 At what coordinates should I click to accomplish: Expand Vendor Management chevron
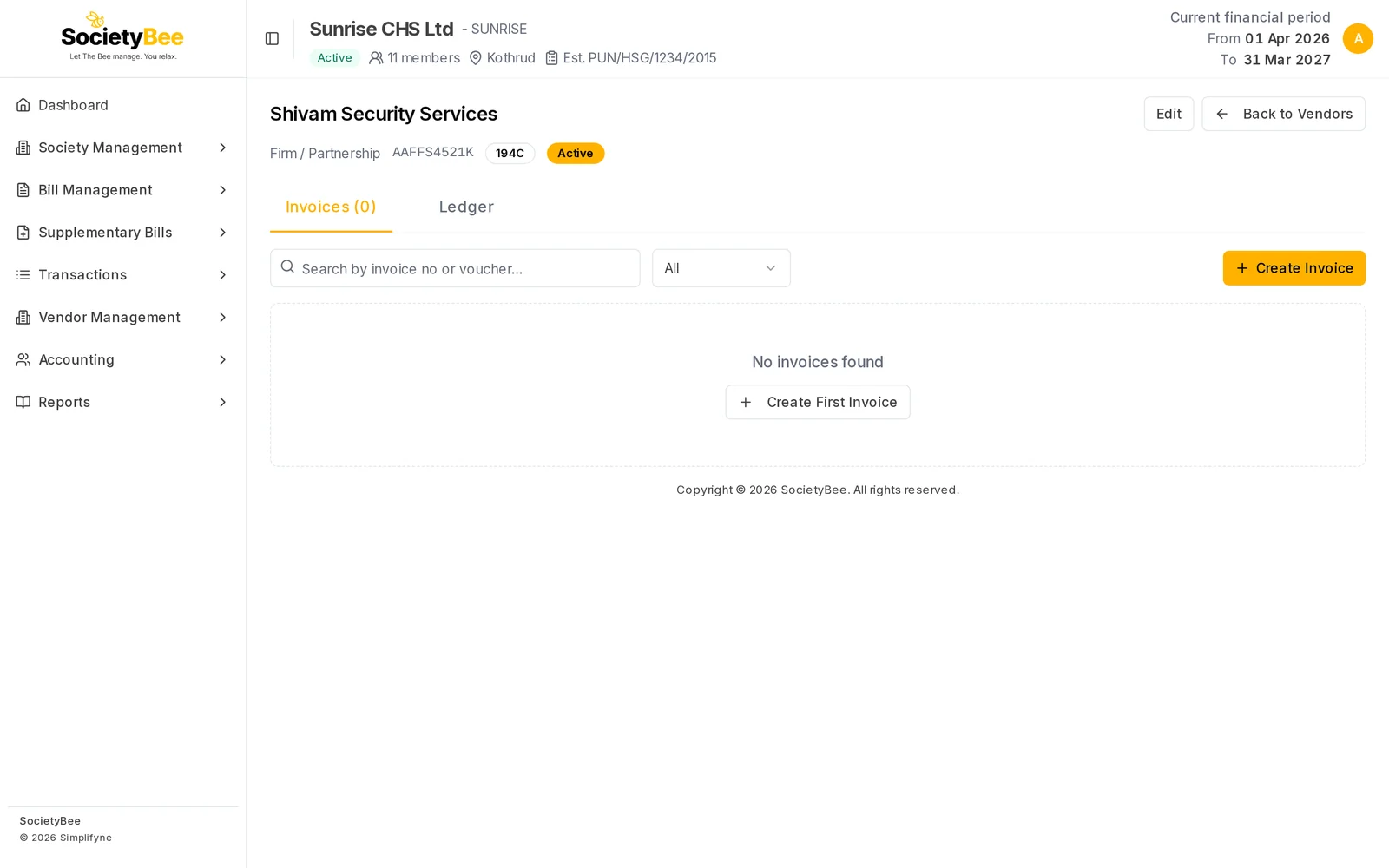[222, 318]
